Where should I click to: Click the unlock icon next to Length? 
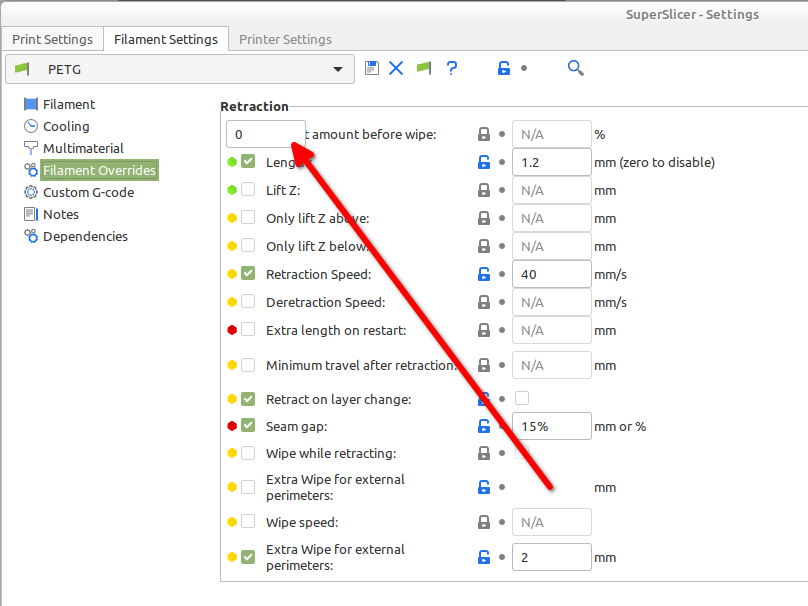pos(483,161)
